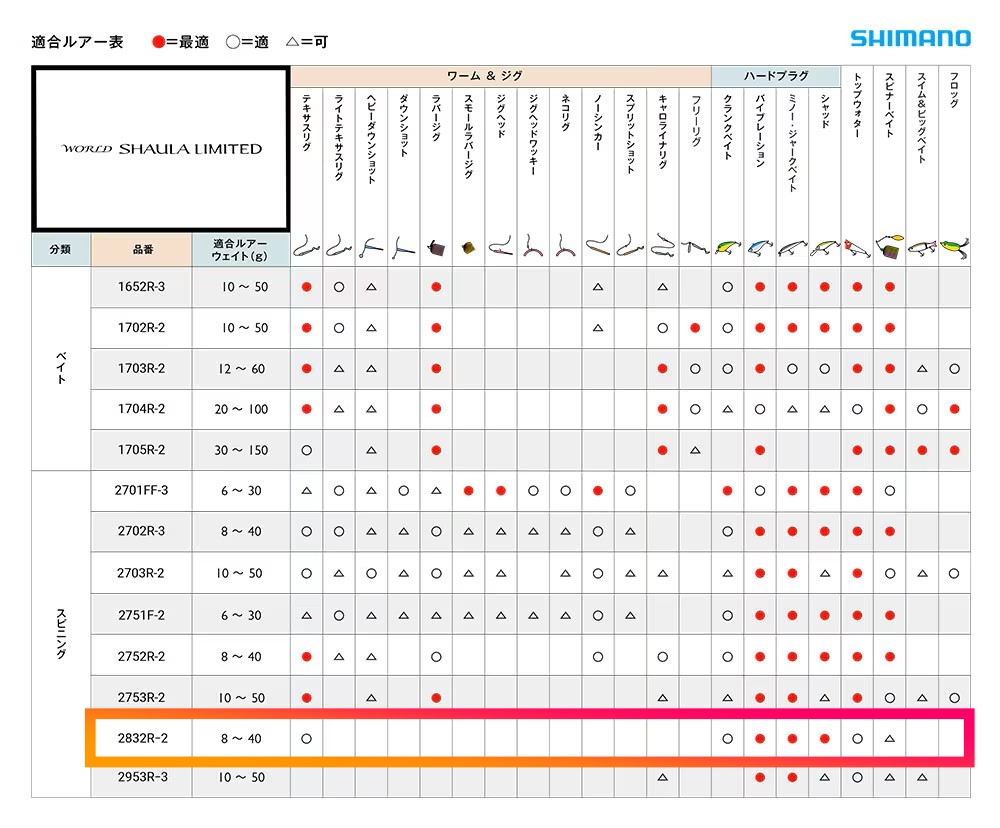Click the 8 ~ 40 weight for 2832R-2
The width and height of the screenshot is (1000, 828).
241,739
